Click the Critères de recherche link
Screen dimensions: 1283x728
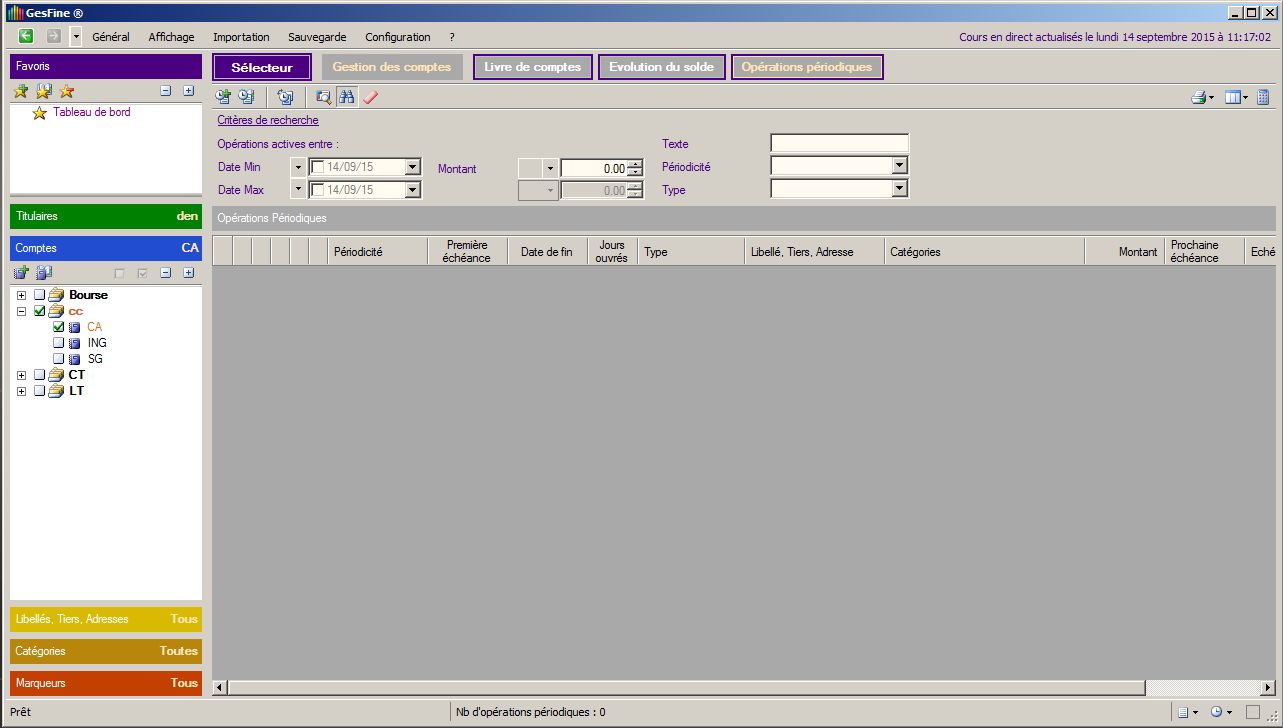tap(268, 120)
